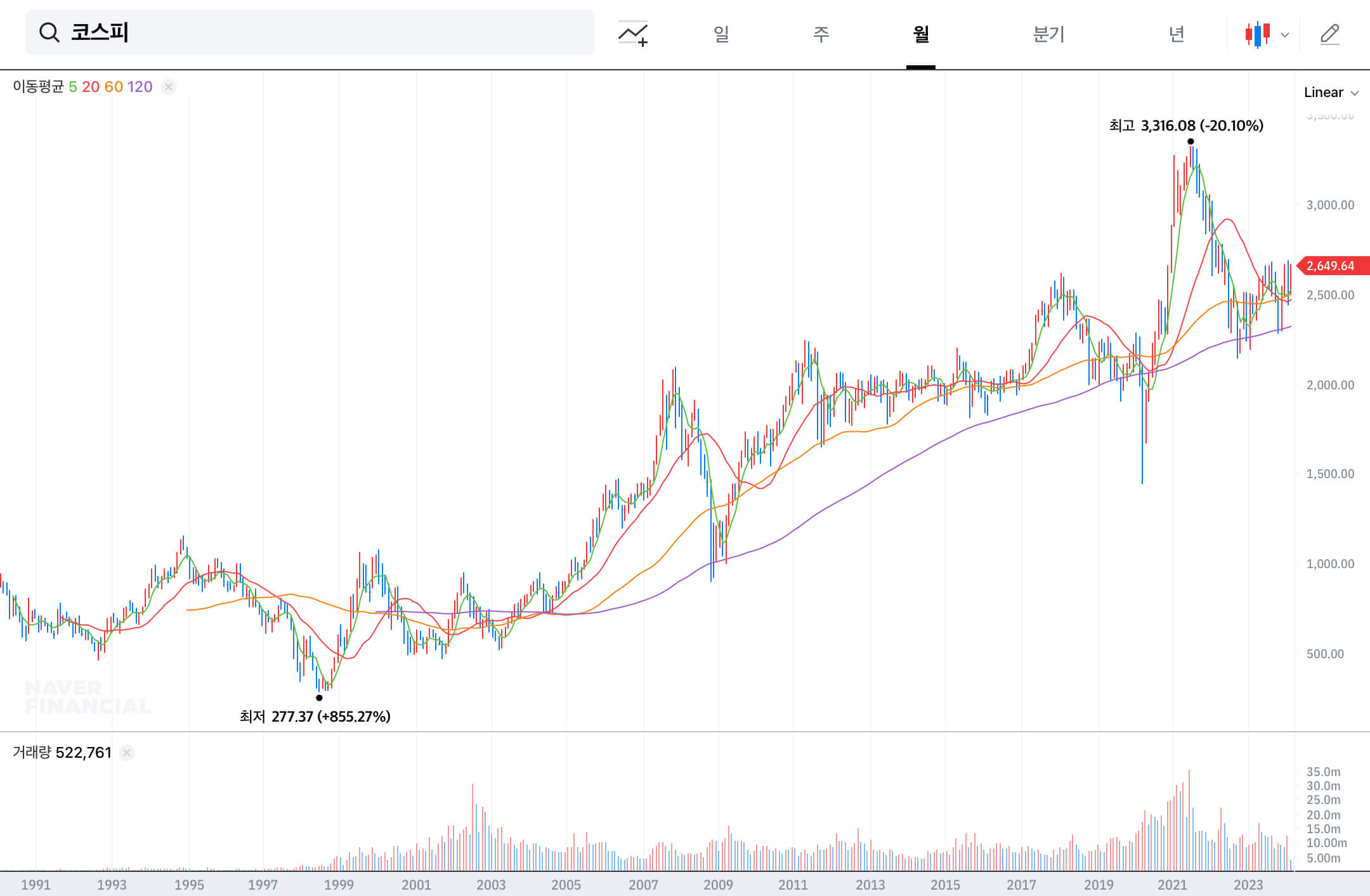Switch to the weekly (주) tab
Image resolution: width=1370 pixels, height=896 pixels.
coord(821,34)
